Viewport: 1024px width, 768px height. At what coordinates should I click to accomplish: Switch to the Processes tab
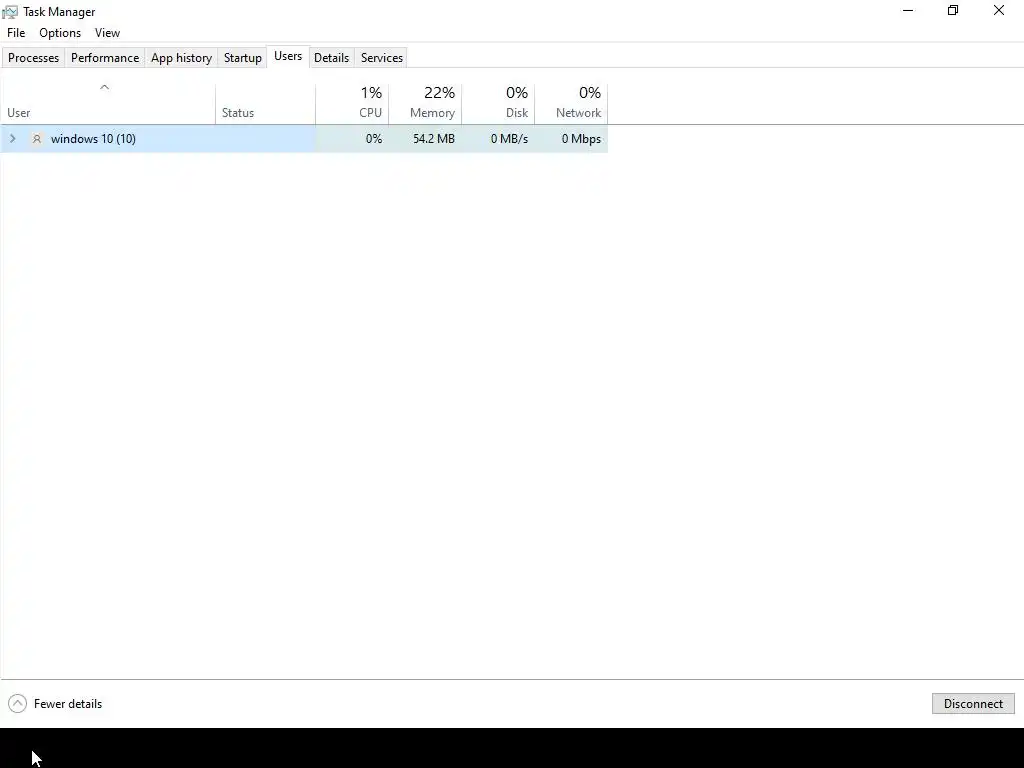[x=33, y=57]
